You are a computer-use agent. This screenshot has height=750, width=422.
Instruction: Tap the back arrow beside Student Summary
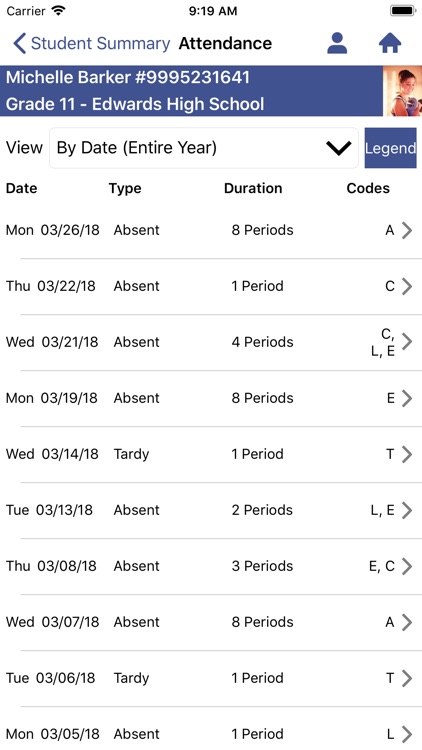20,44
